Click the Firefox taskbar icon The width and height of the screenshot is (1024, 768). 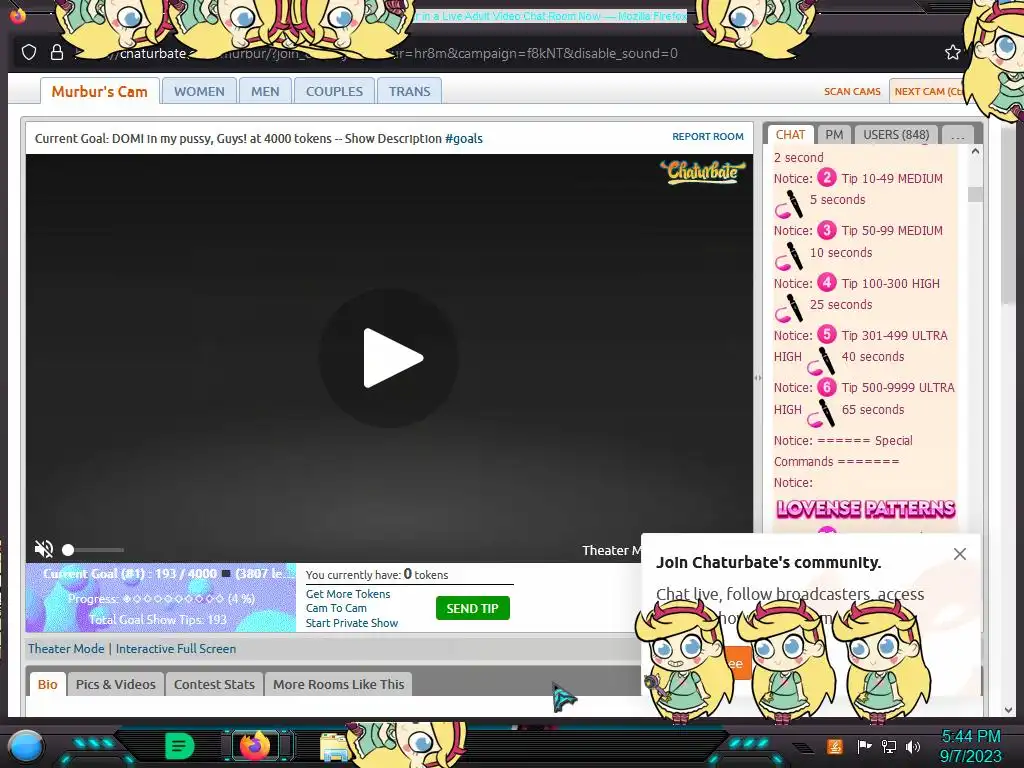pyautogui.click(x=255, y=746)
